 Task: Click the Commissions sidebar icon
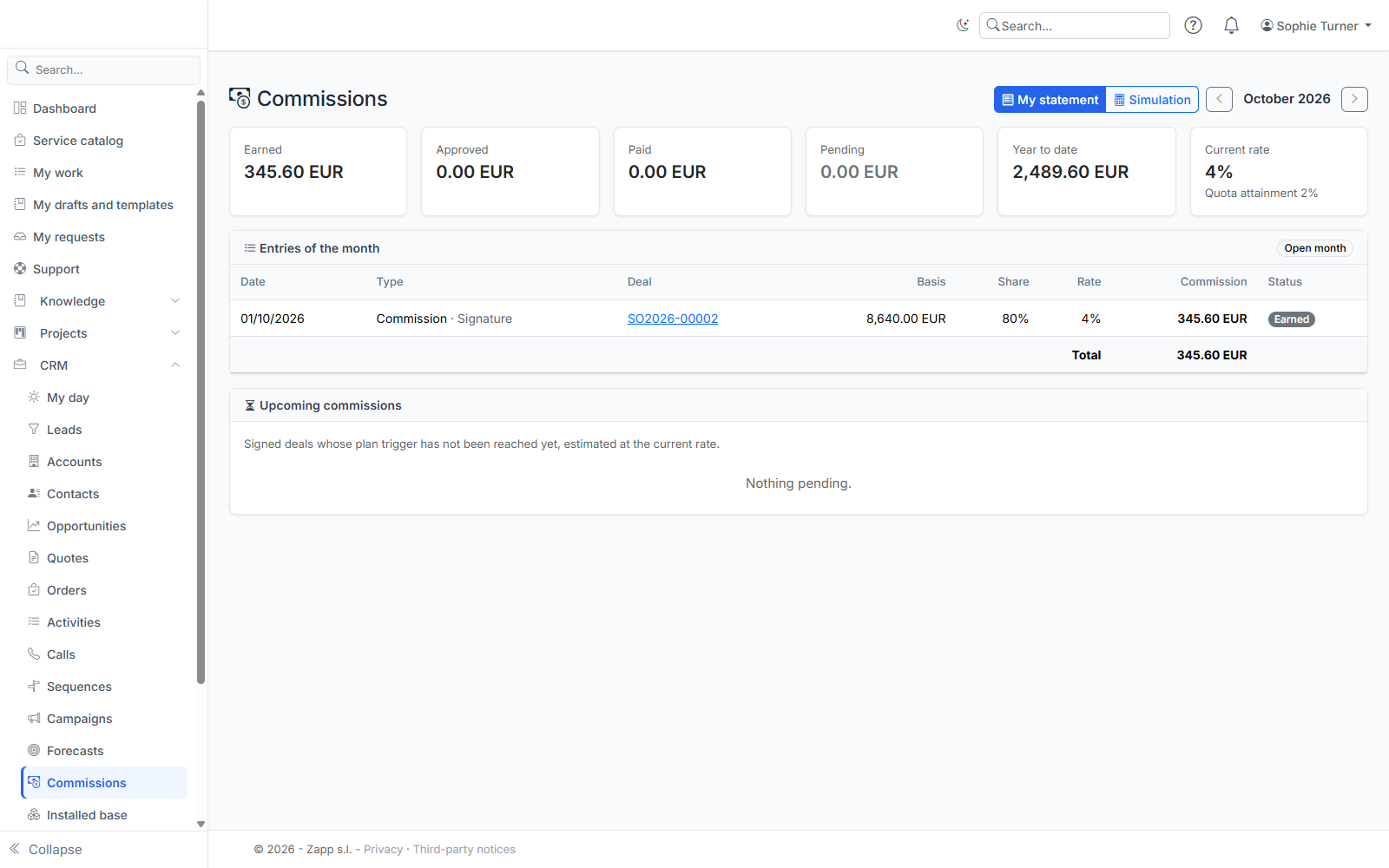(34, 782)
